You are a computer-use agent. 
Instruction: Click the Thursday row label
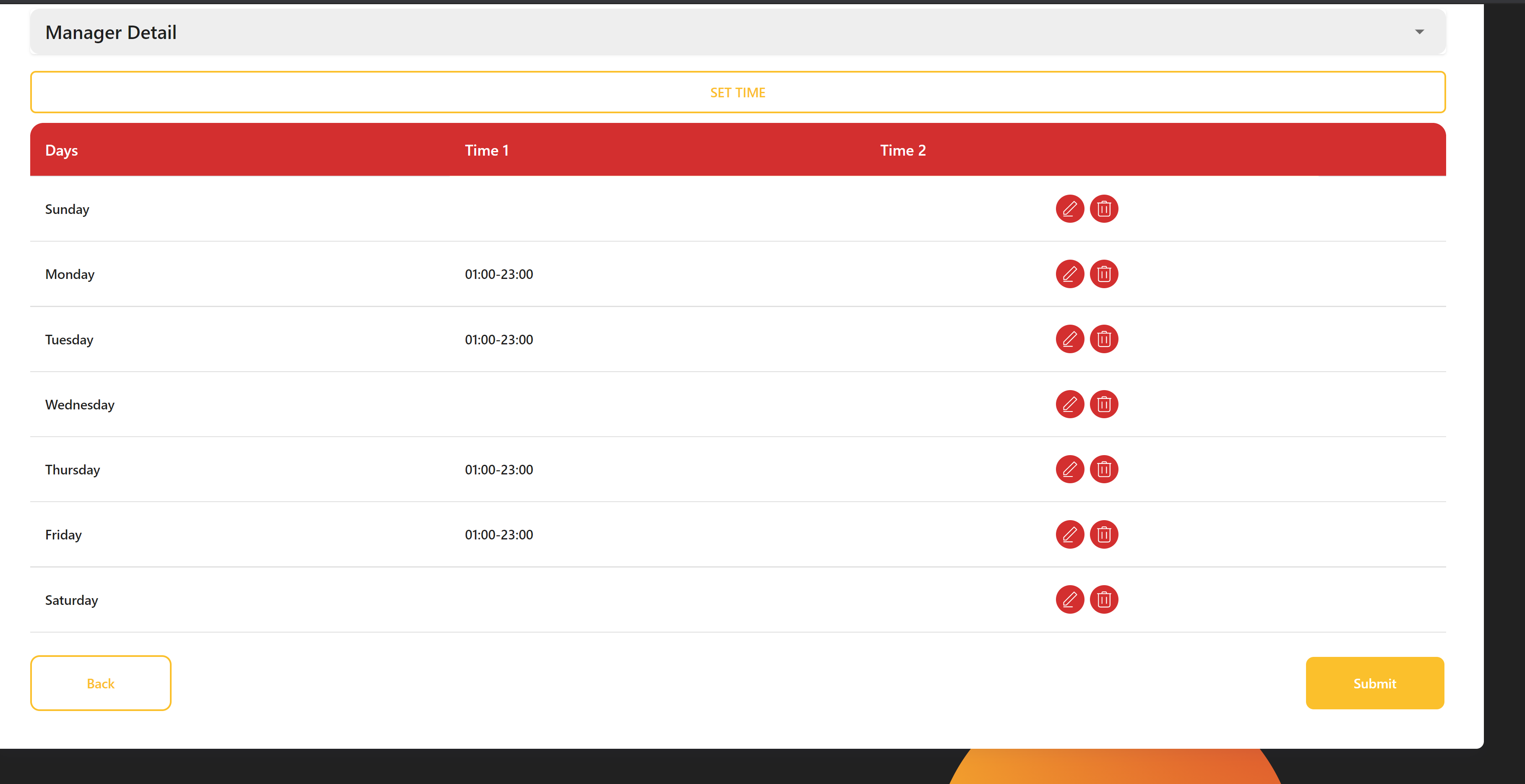click(x=73, y=470)
